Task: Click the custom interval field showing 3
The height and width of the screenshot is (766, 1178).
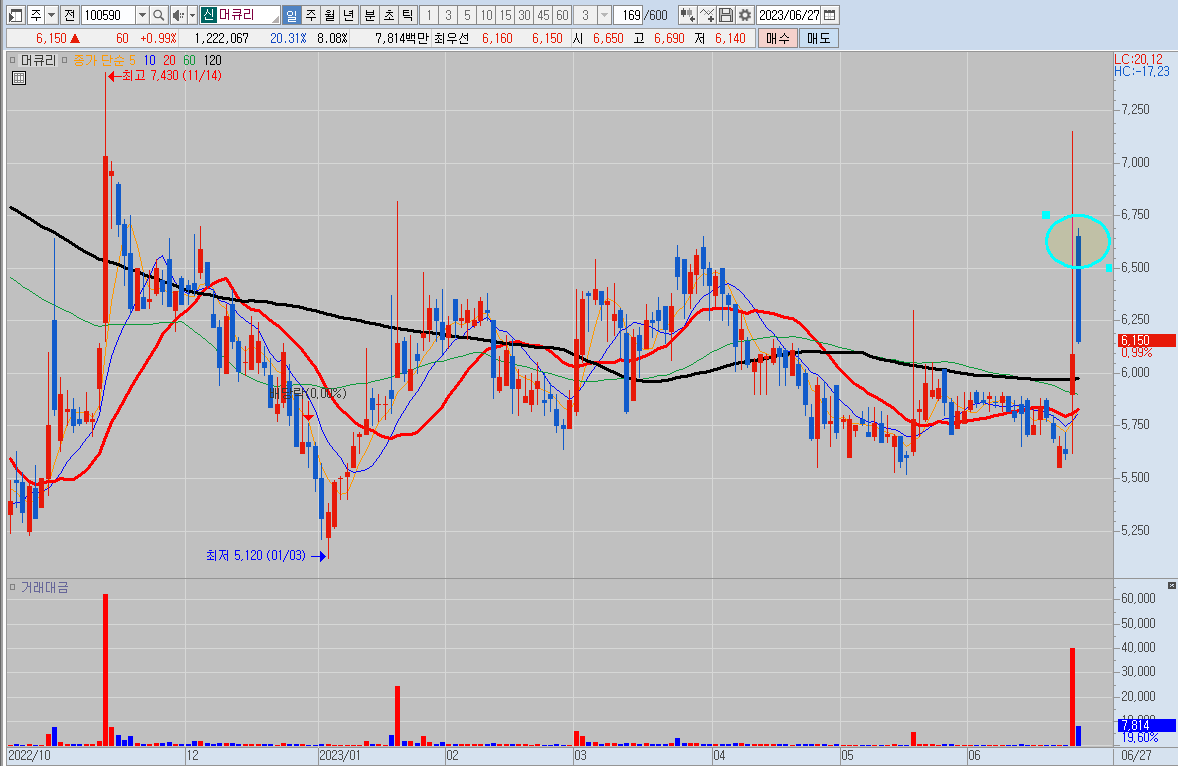Action: pyautogui.click(x=585, y=15)
